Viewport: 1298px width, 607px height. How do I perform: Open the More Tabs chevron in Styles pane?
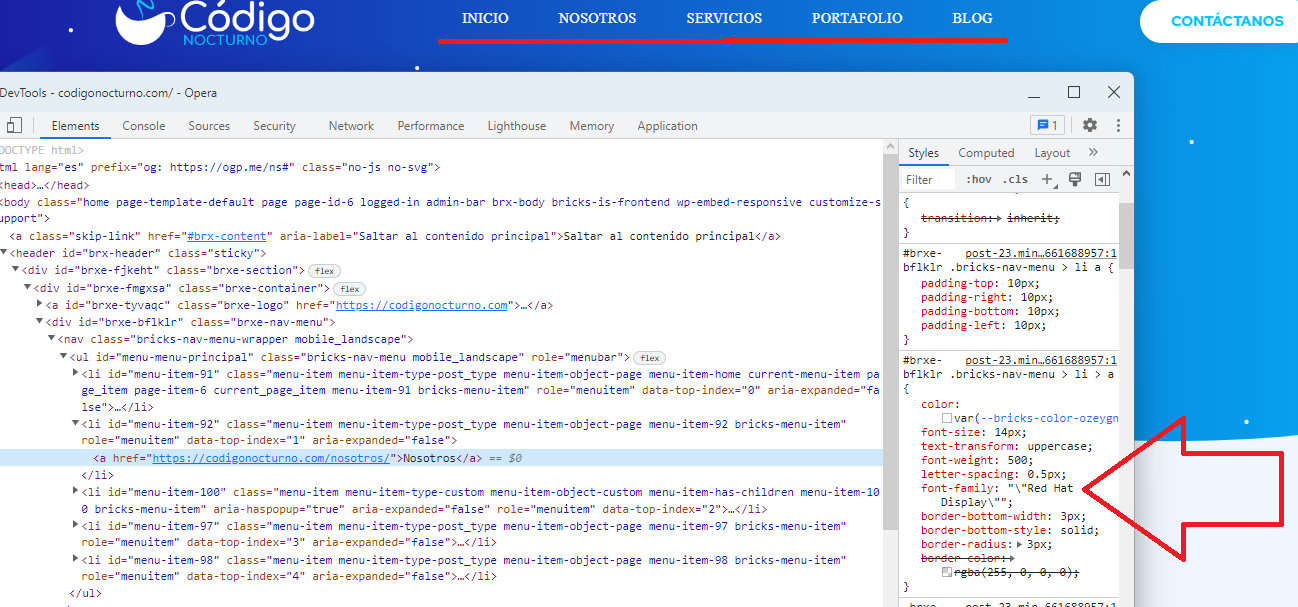pyautogui.click(x=1092, y=152)
